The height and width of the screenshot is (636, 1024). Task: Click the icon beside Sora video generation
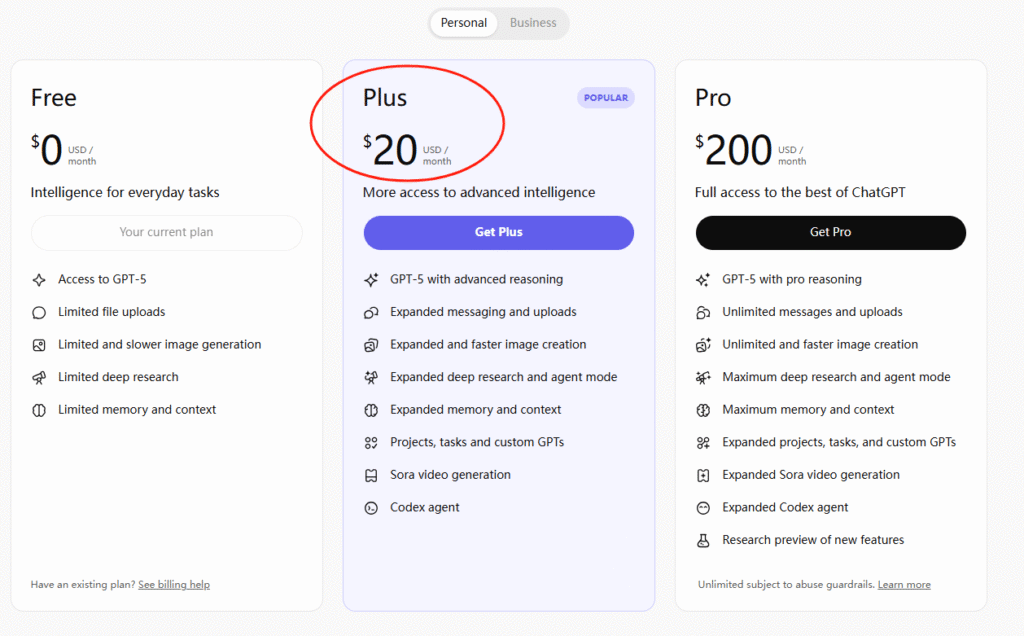coord(371,476)
